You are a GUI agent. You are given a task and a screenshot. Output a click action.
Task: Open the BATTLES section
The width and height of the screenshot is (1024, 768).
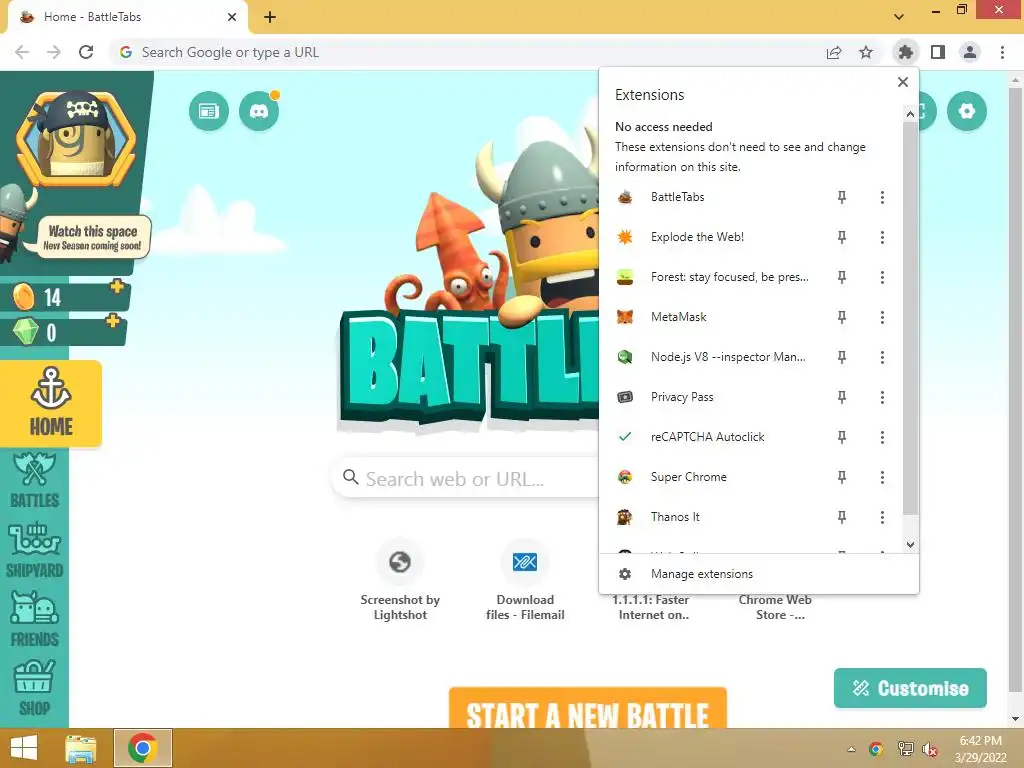[35, 480]
